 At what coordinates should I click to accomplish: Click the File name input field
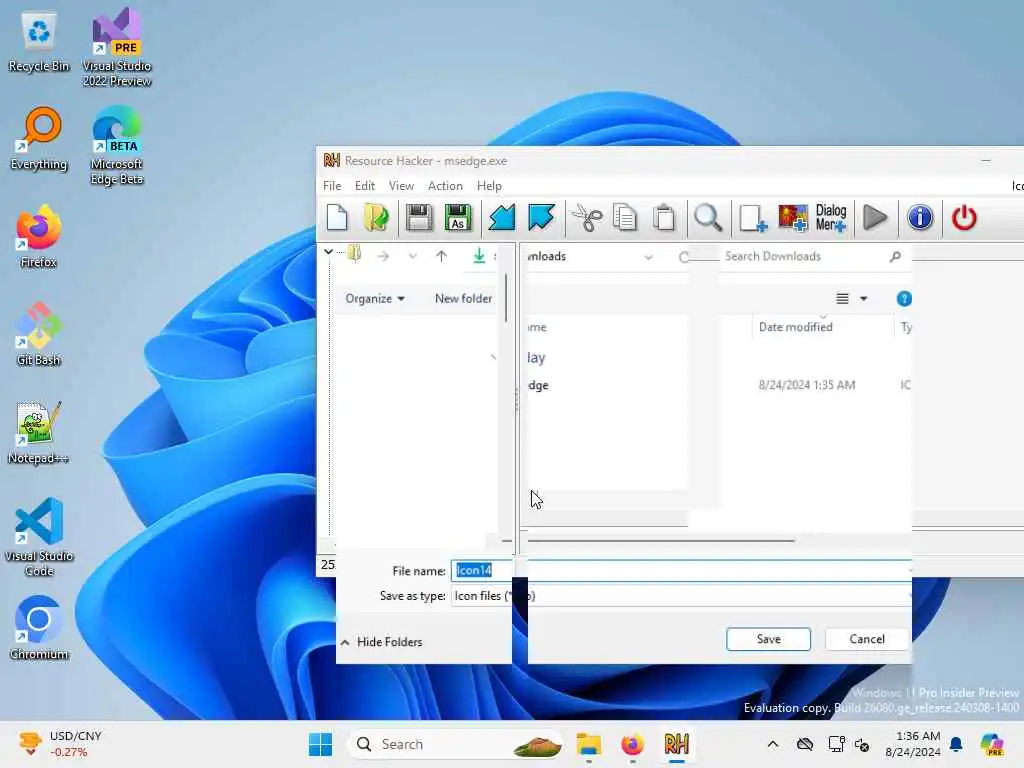pyautogui.click(x=680, y=571)
